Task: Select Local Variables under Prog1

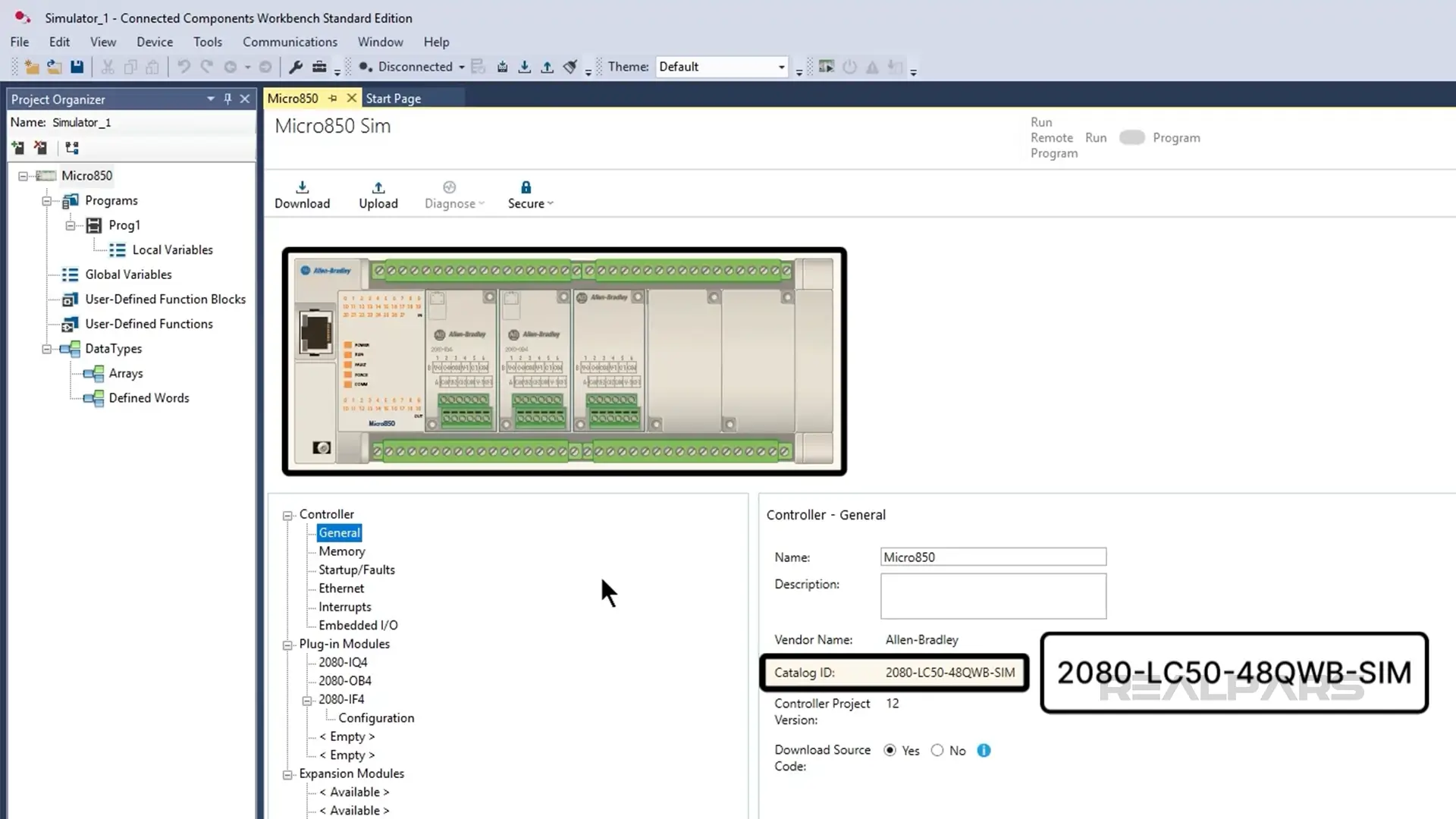Action: (x=172, y=250)
